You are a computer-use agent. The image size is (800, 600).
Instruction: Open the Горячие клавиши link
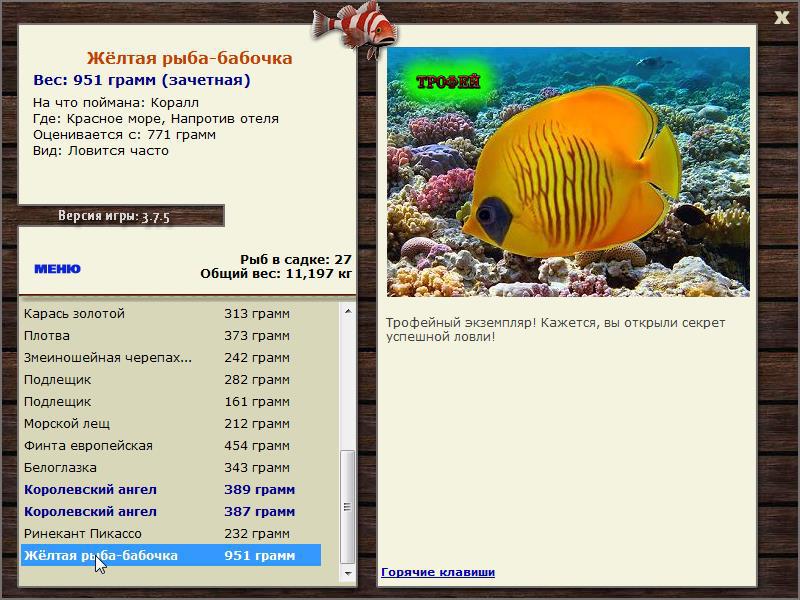438,572
